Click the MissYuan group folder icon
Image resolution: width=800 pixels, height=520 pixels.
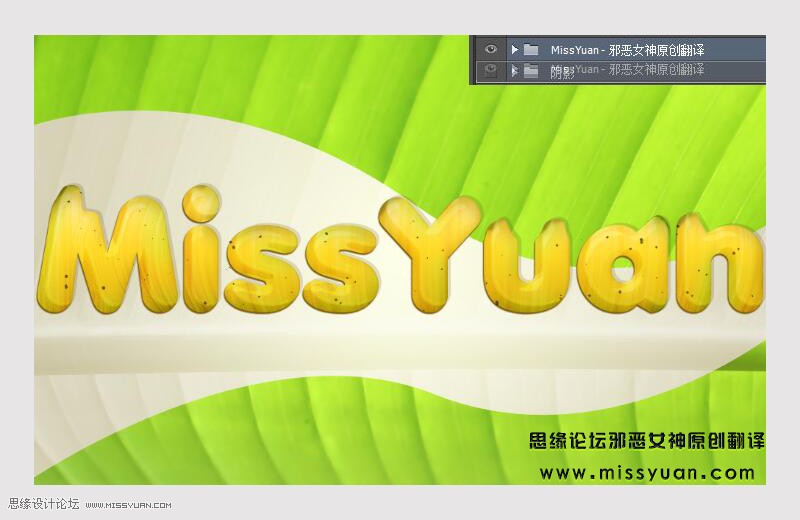(x=531, y=49)
